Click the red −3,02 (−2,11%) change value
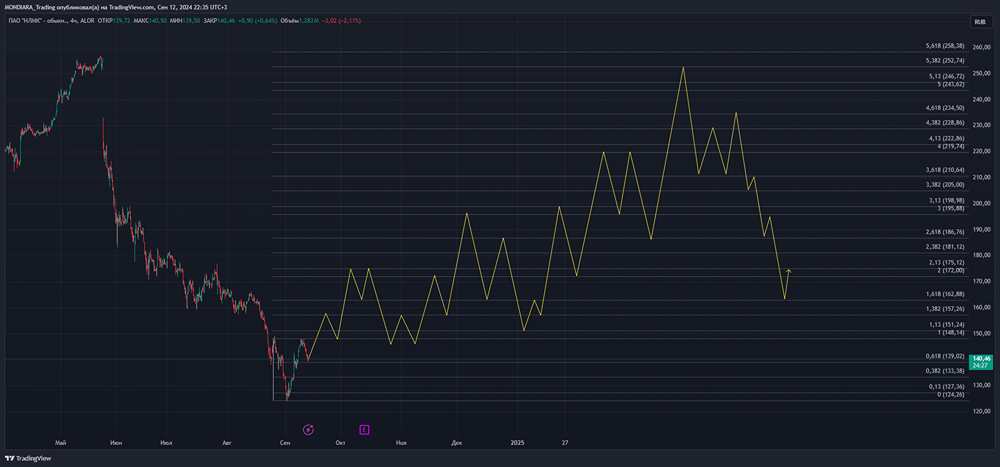Image resolution: width=1000 pixels, height=467 pixels. tap(341, 21)
